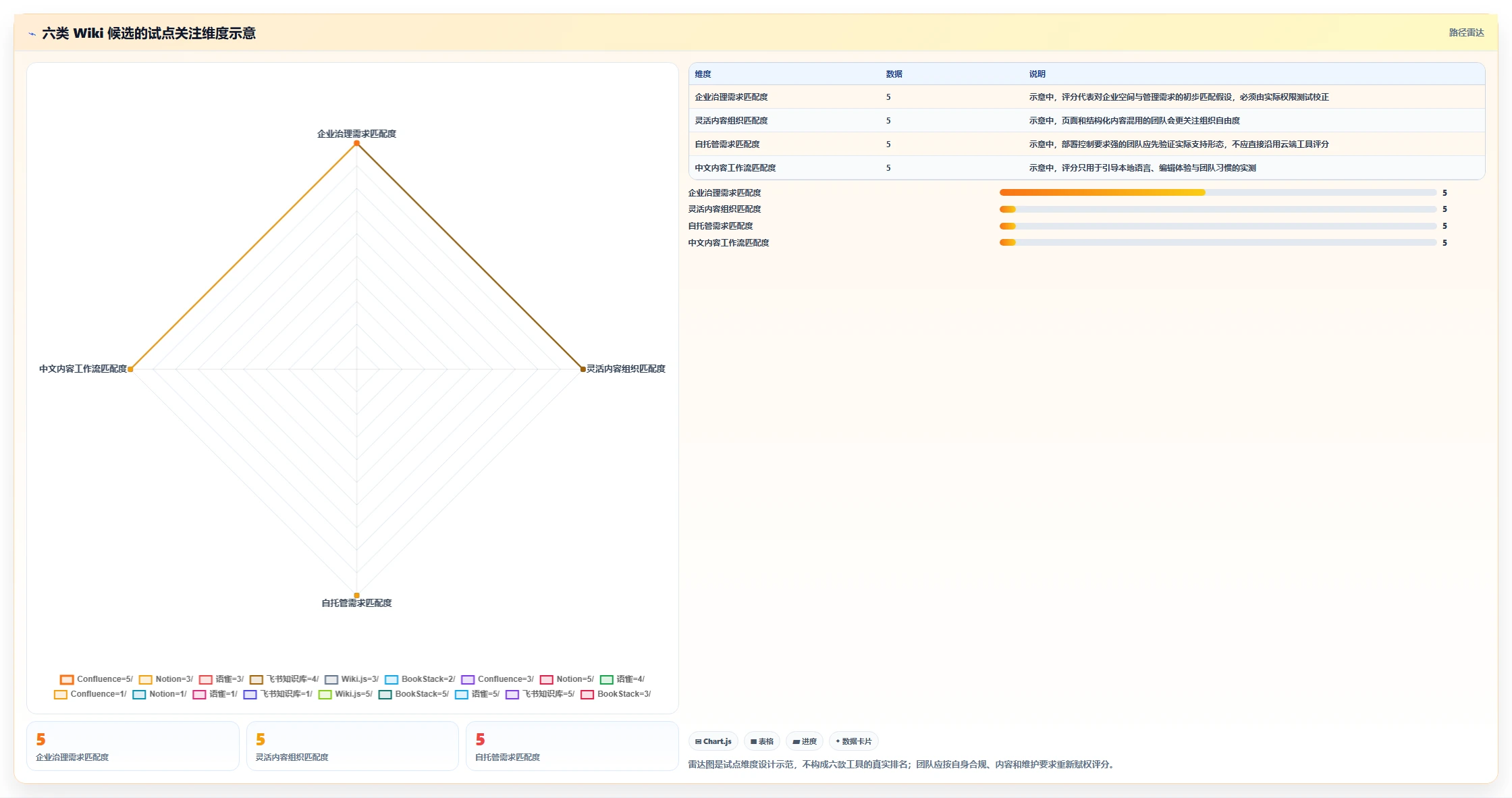Click the footnote starting 雷达图是试点维度设计示范

pos(902,764)
